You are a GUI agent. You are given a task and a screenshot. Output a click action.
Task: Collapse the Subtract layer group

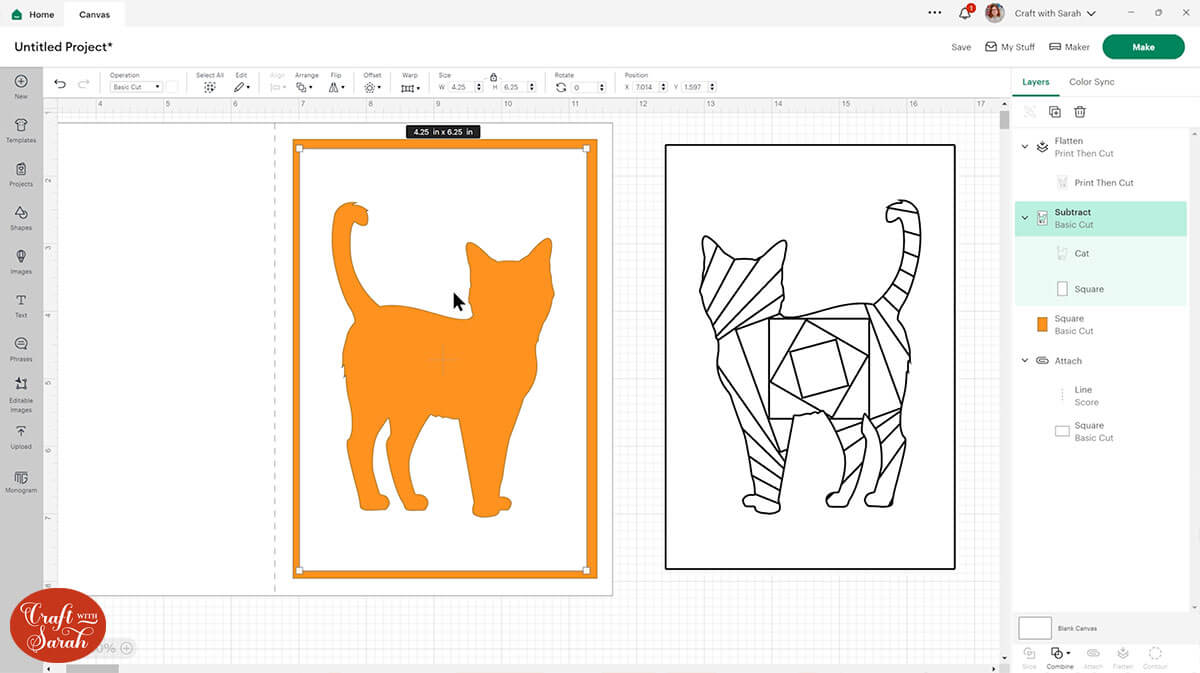pos(1025,218)
